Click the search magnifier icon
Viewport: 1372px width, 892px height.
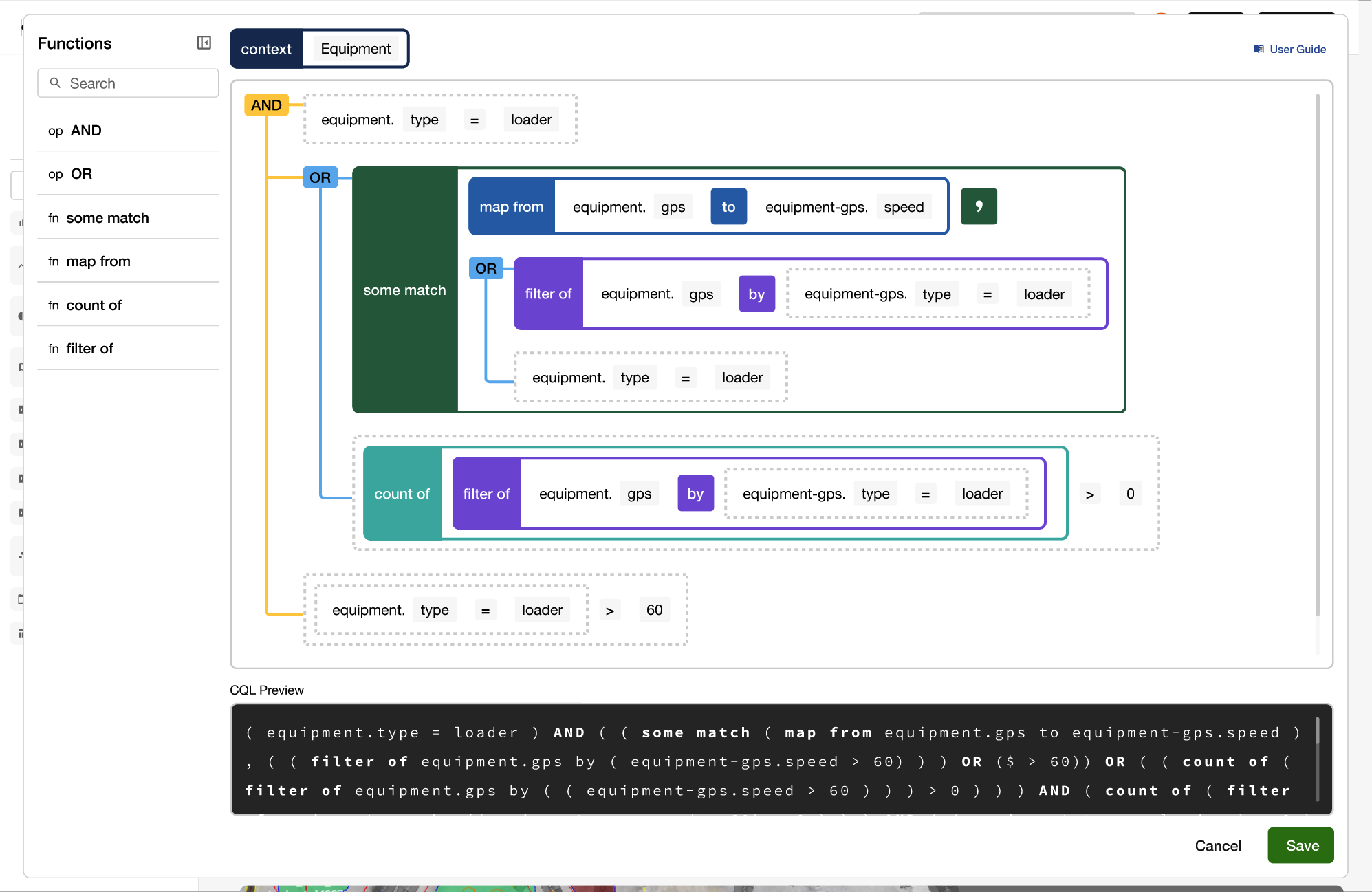pyautogui.click(x=56, y=83)
